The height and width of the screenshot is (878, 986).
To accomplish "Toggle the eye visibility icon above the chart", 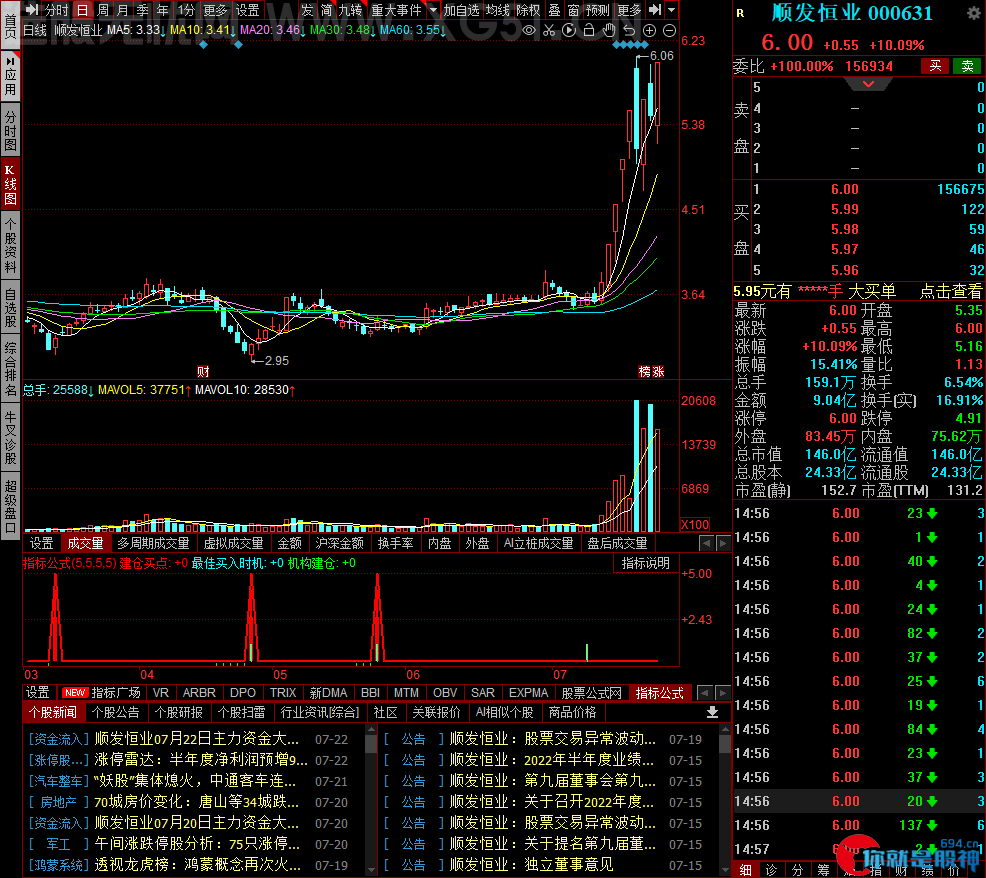I will click(529, 30).
